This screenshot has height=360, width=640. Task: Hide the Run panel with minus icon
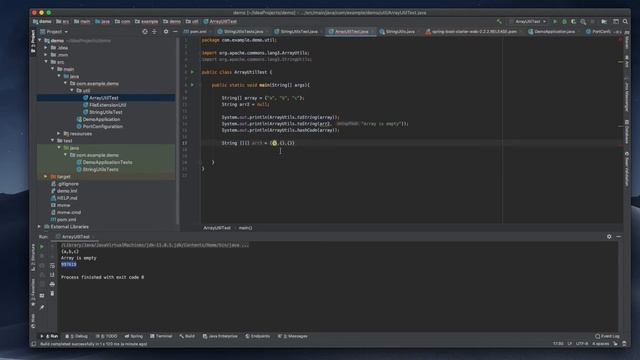pos(619,236)
